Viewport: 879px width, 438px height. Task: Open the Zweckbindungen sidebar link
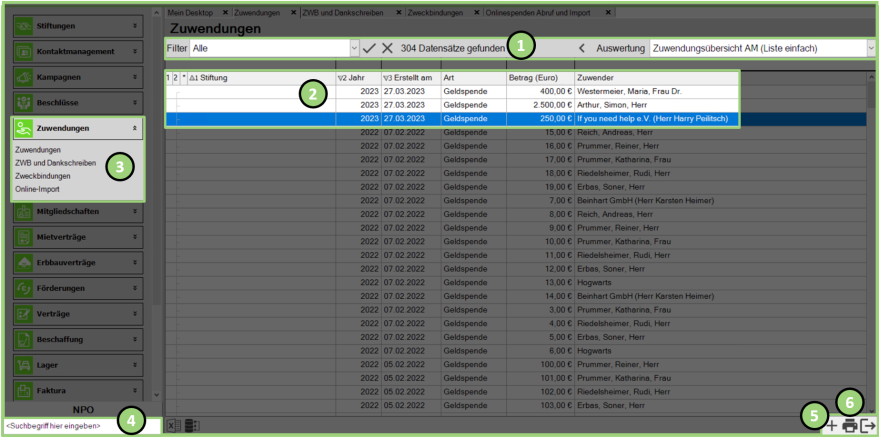click(x=43, y=175)
